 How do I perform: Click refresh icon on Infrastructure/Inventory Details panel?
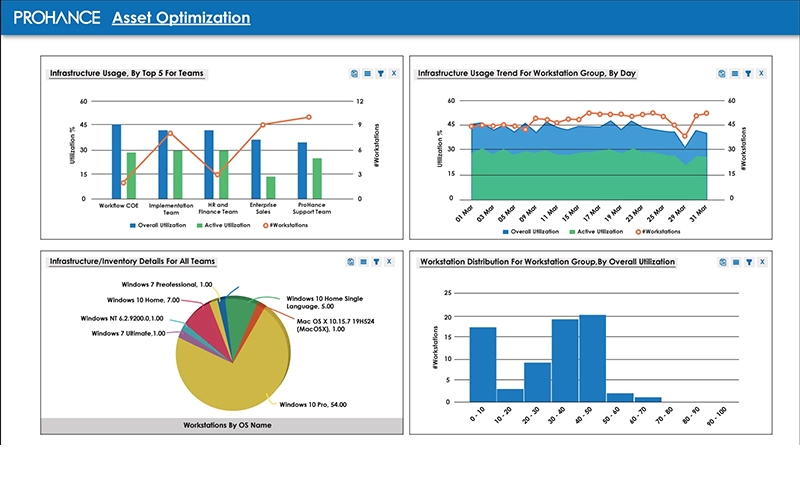pyautogui.click(x=351, y=262)
